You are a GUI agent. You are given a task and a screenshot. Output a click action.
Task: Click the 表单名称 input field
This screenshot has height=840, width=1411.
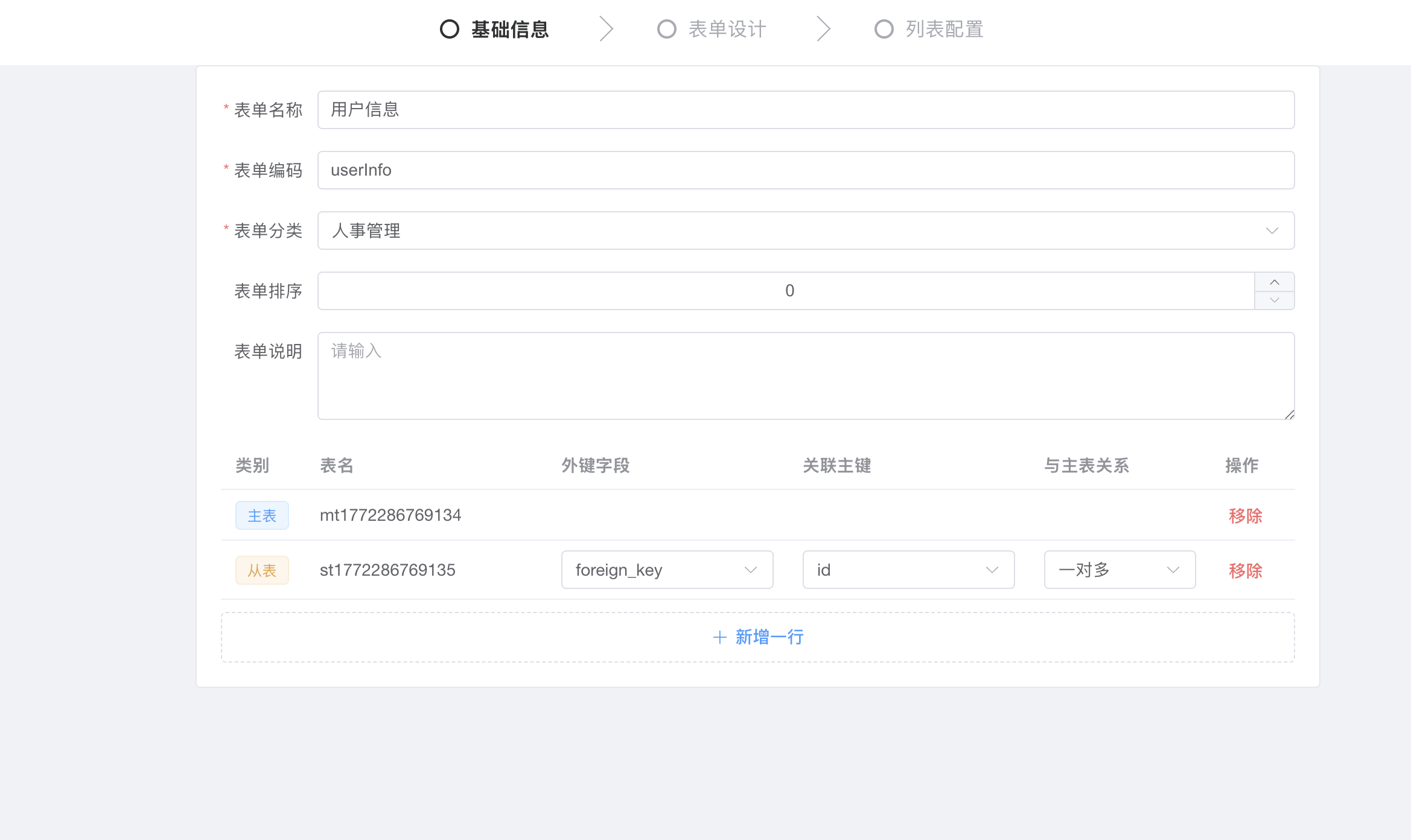point(806,110)
